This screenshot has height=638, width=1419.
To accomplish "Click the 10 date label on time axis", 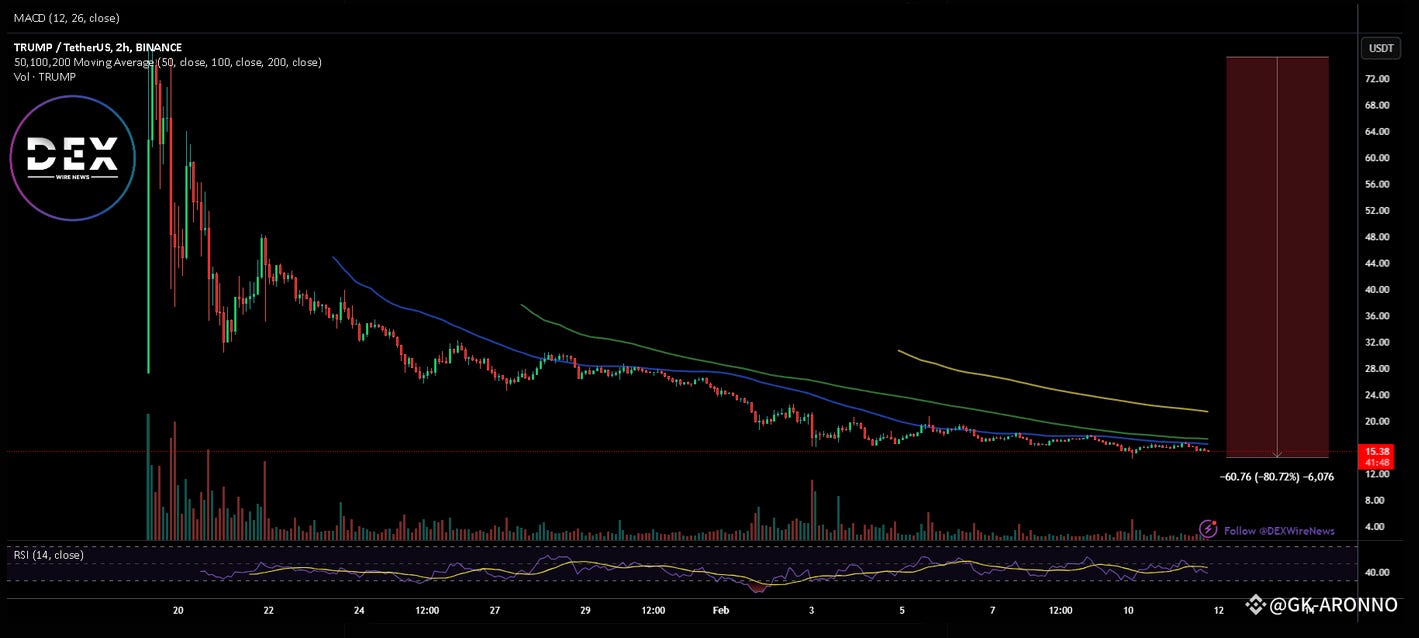I will click(1128, 609).
